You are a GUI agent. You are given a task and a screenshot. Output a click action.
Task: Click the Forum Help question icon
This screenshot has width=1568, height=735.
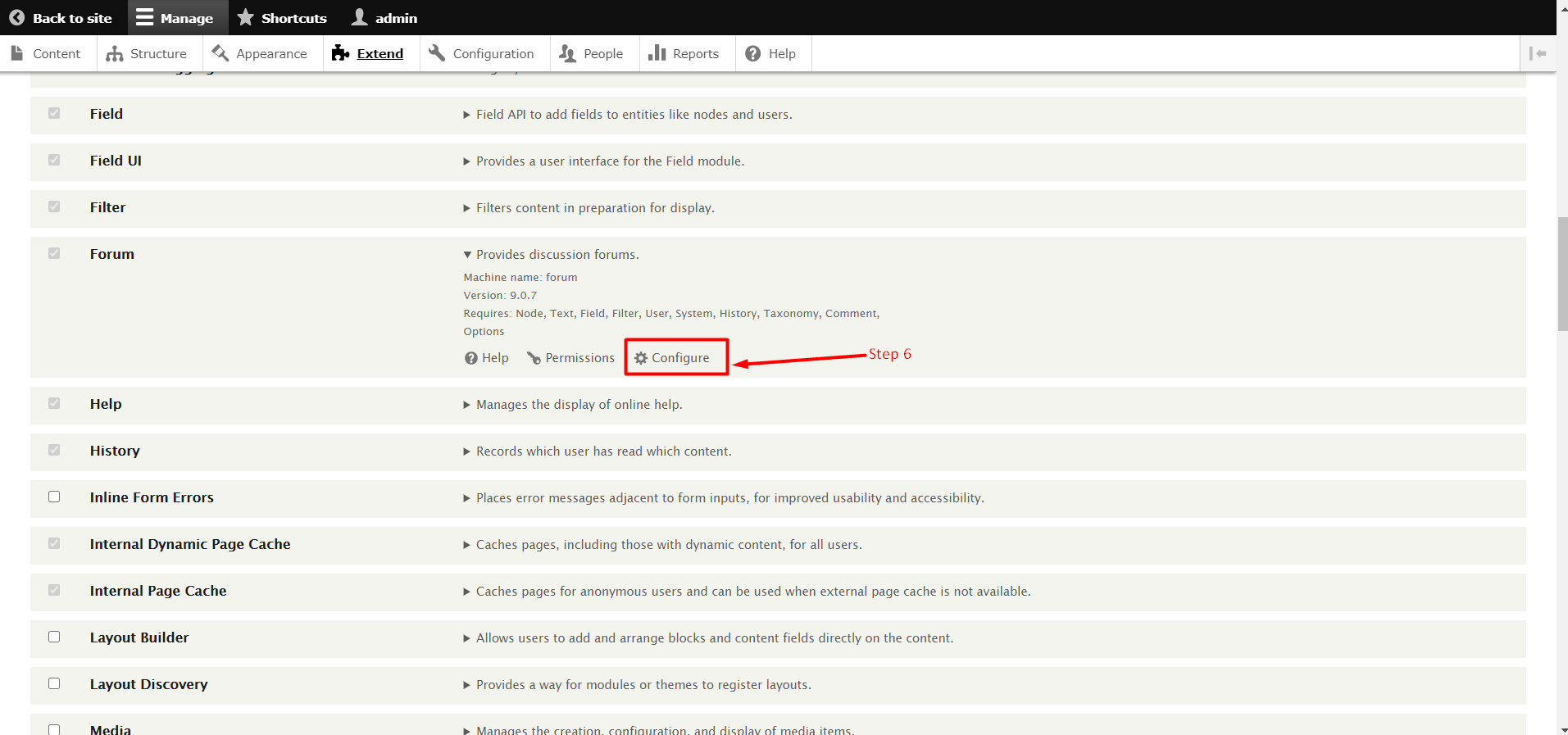pos(470,358)
